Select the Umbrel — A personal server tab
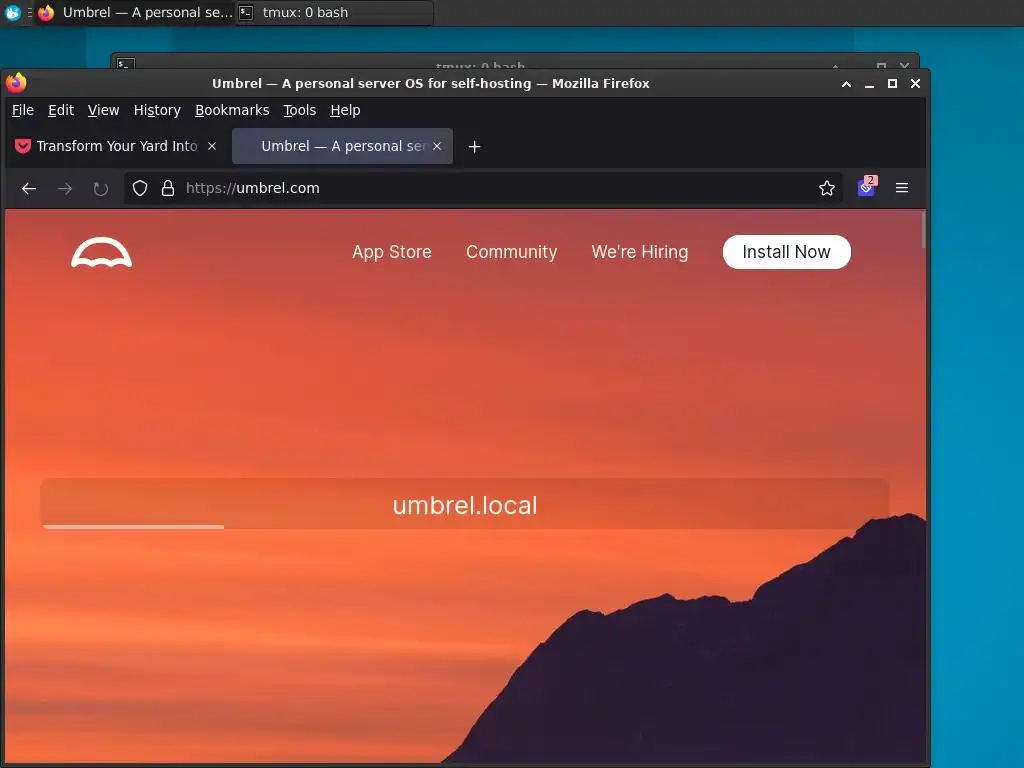This screenshot has width=1024, height=768. tap(342, 146)
